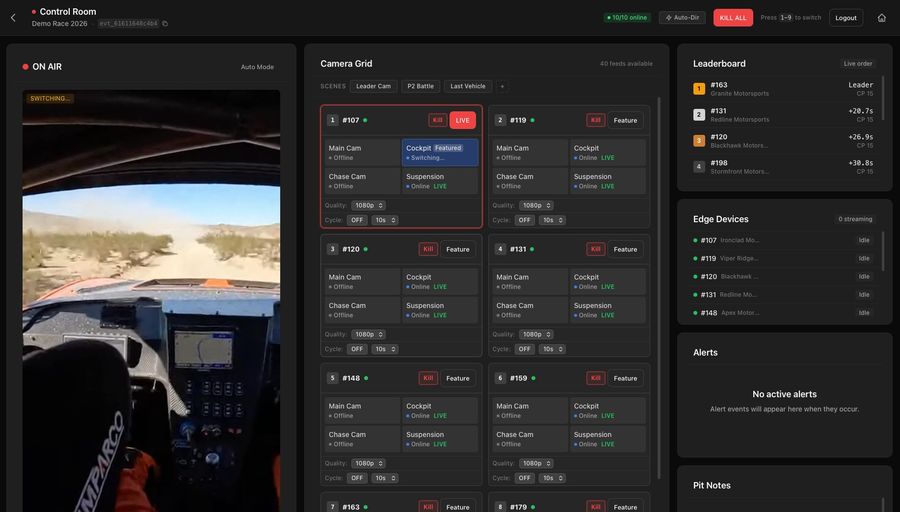Select the #131 Chase Cam feed

[x=530, y=310]
